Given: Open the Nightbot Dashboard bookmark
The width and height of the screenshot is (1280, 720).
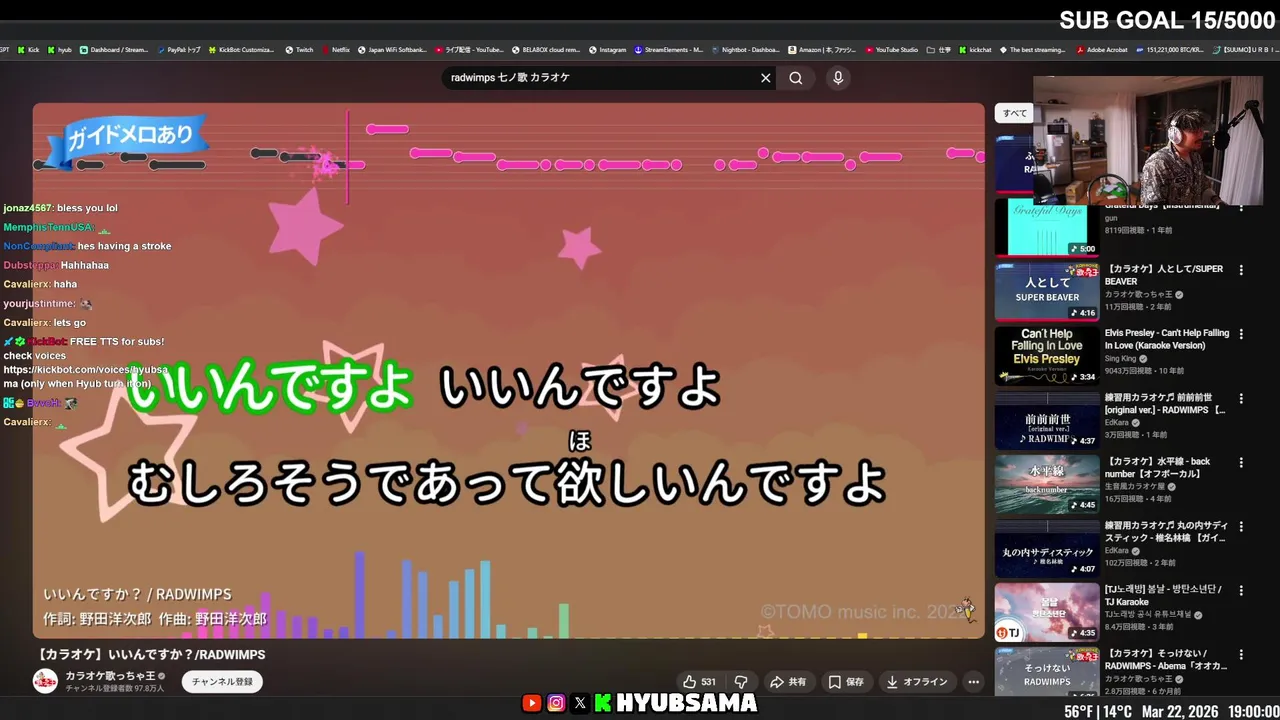Looking at the screenshot, I should pyautogui.click(x=745, y=49).
